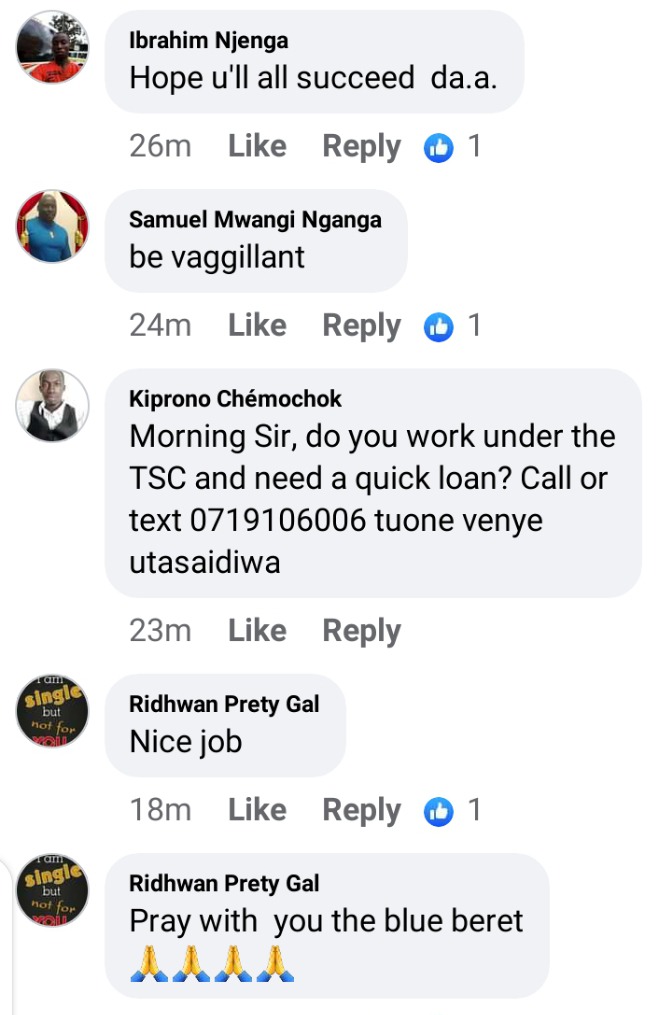Viewport: 672px width, 1015px height.
Task: Like the 'Nice job' comment
Action: [257, 810]
